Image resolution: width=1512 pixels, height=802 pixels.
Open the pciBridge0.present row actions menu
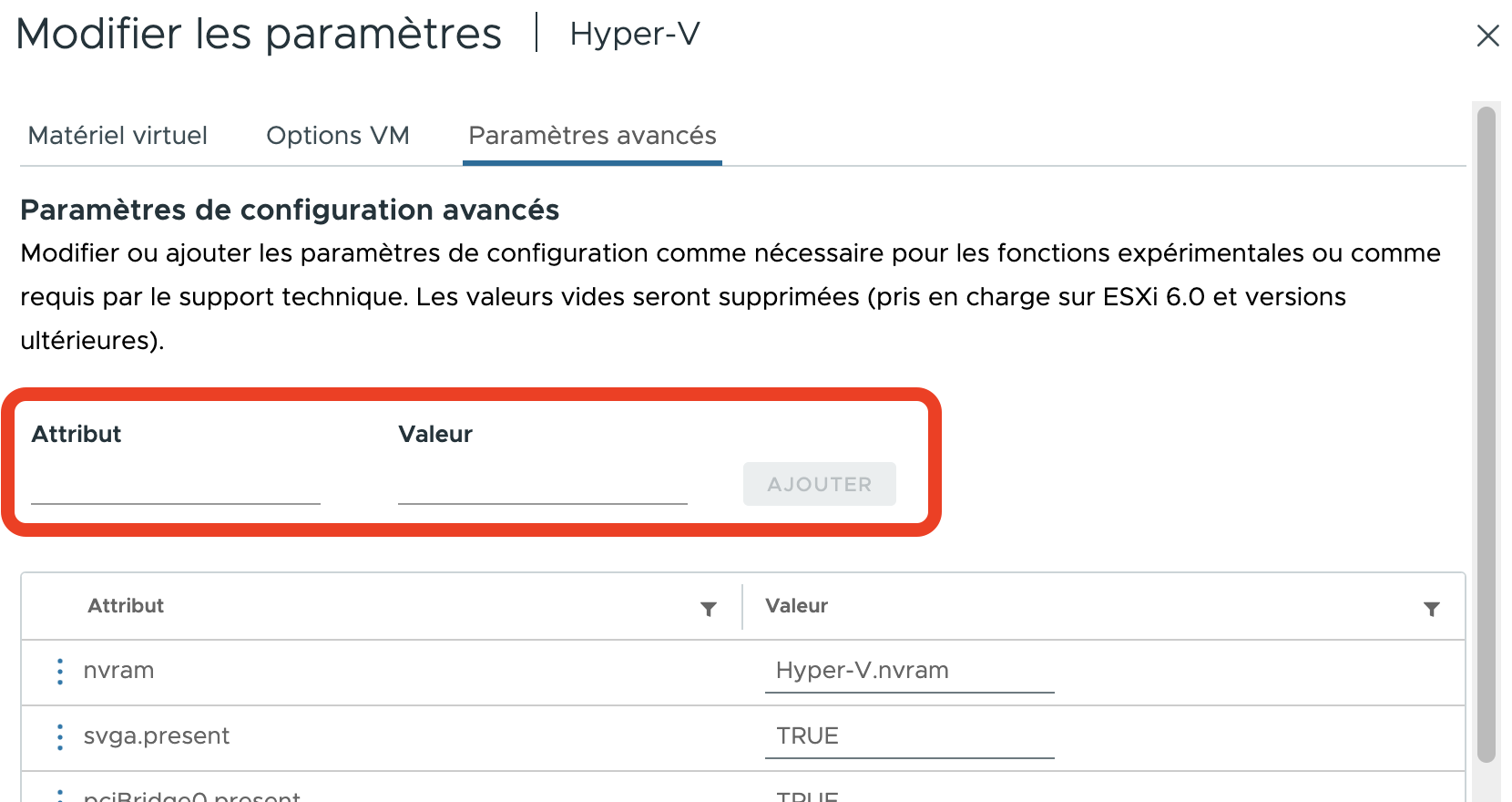[60, 795]
